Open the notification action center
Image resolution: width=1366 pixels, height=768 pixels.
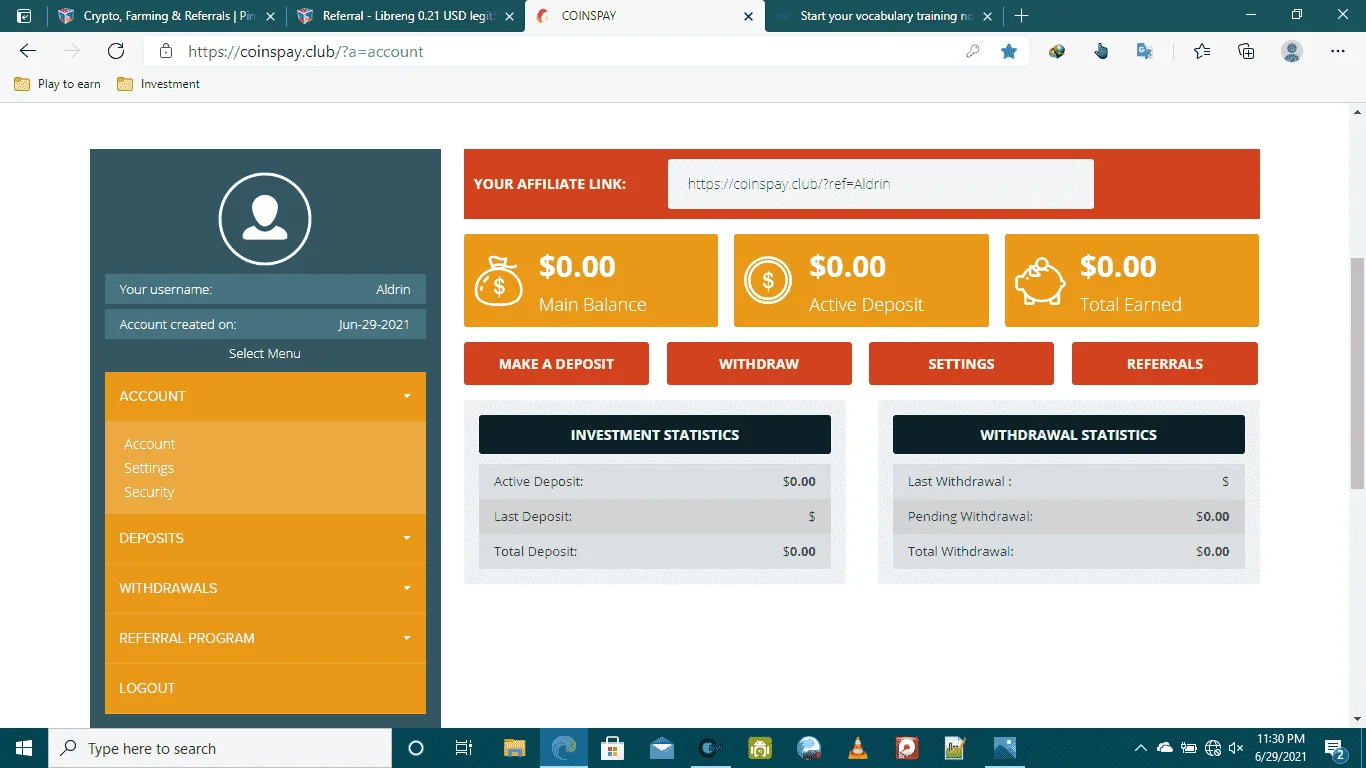1335,748
